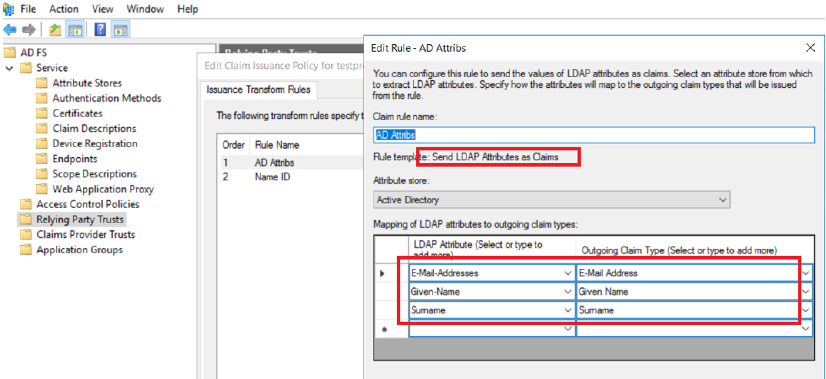Click the LDAP Attribute column header

[491, 250]
